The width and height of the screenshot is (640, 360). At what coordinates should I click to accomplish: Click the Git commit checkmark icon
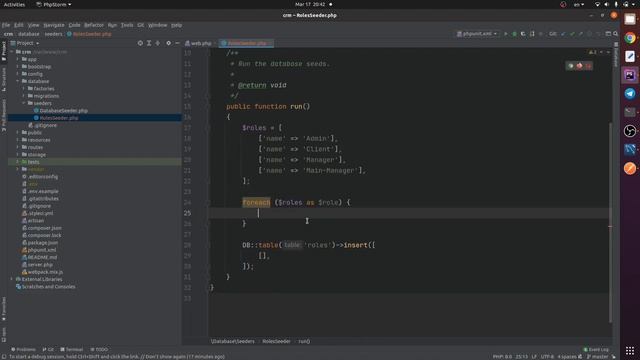572,34
